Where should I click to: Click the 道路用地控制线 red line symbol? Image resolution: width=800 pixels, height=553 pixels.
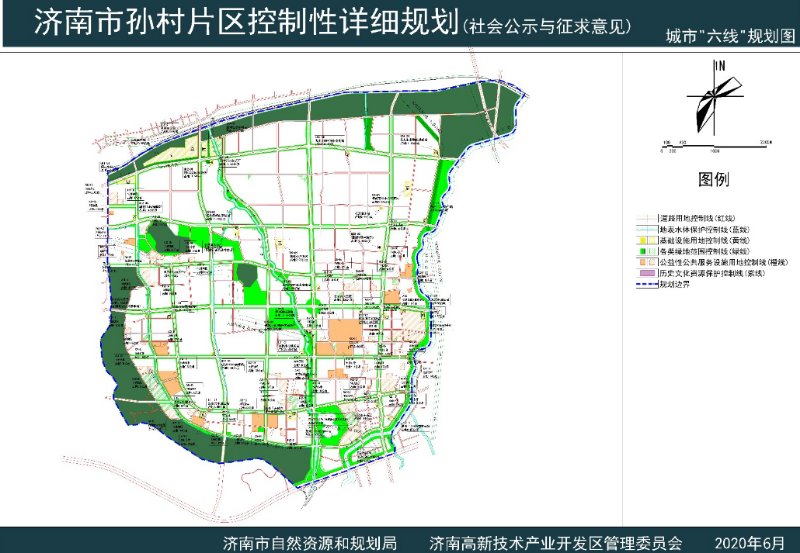pyautogui.click(x=648, y=217)
